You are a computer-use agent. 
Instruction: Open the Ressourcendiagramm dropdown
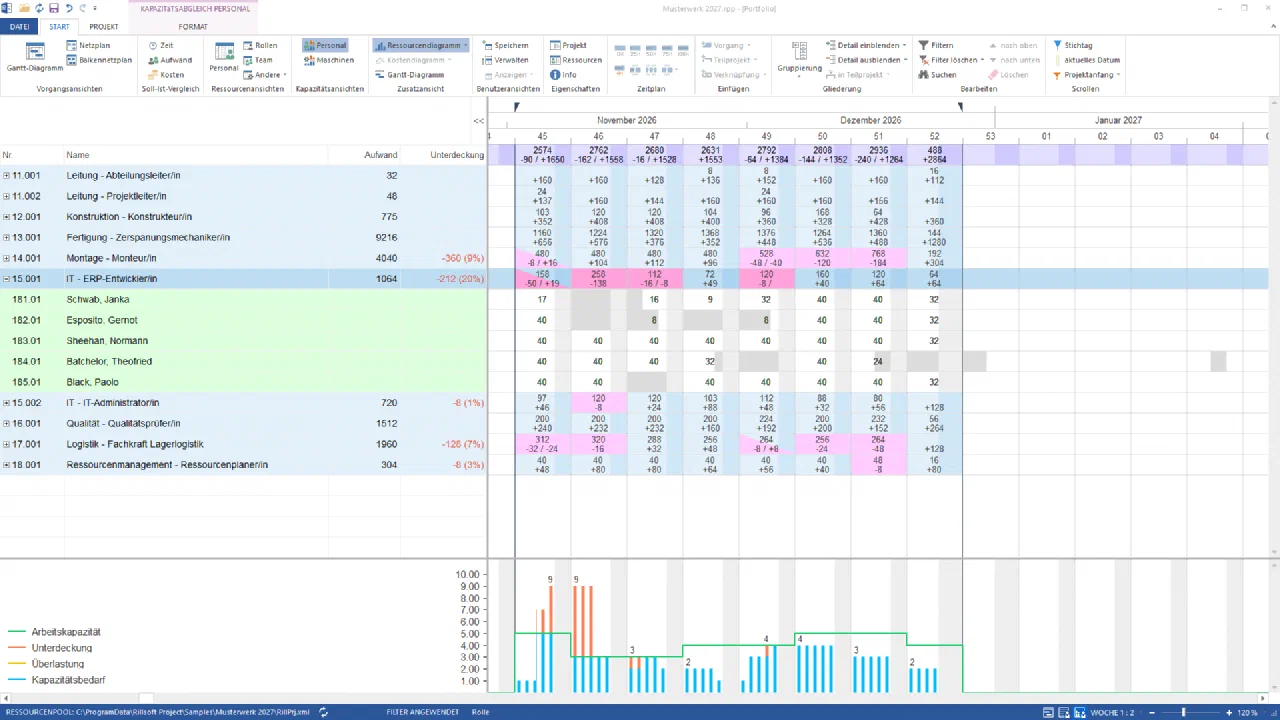(x=465, y=45)
